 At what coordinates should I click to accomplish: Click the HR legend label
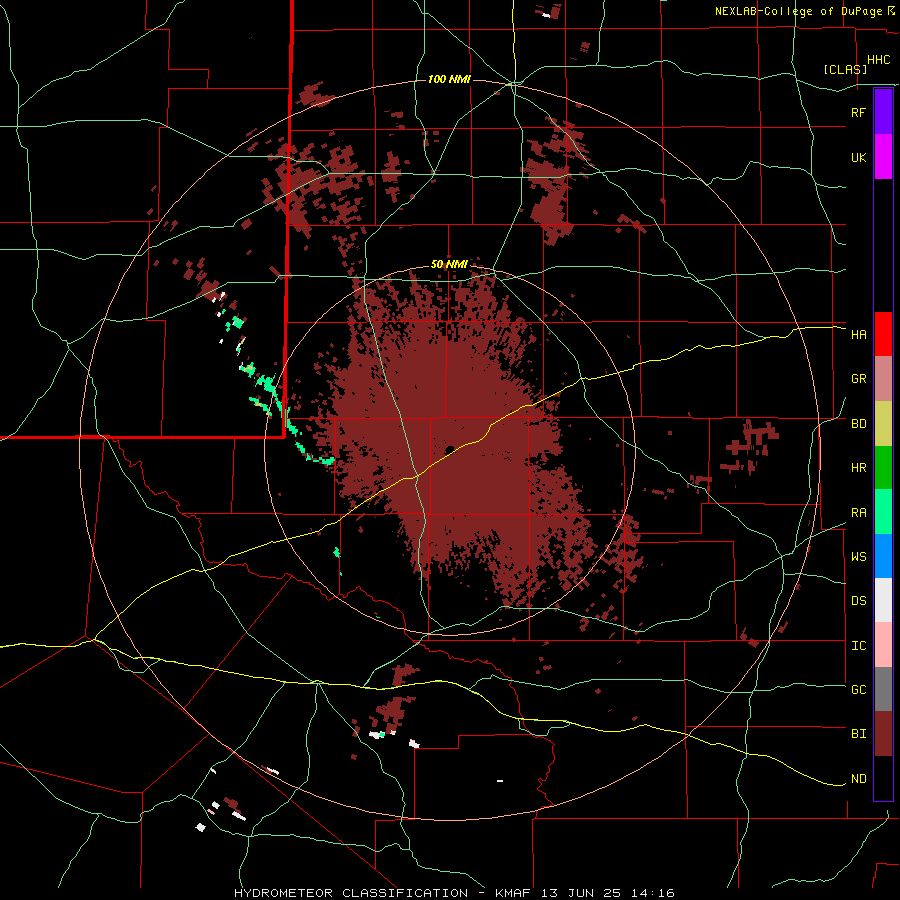coord(858,468)
